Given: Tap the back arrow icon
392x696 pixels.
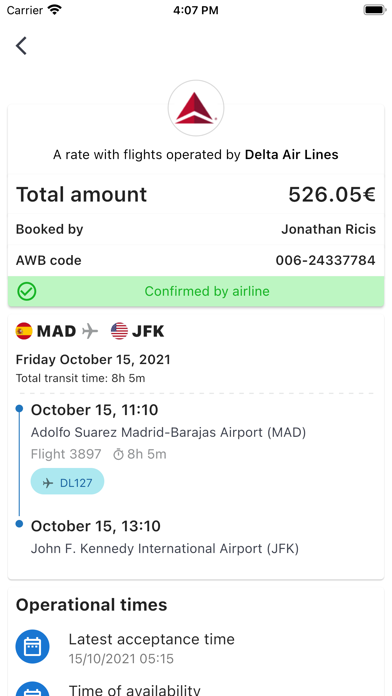Looking at the screenshot, I should 21,46.
